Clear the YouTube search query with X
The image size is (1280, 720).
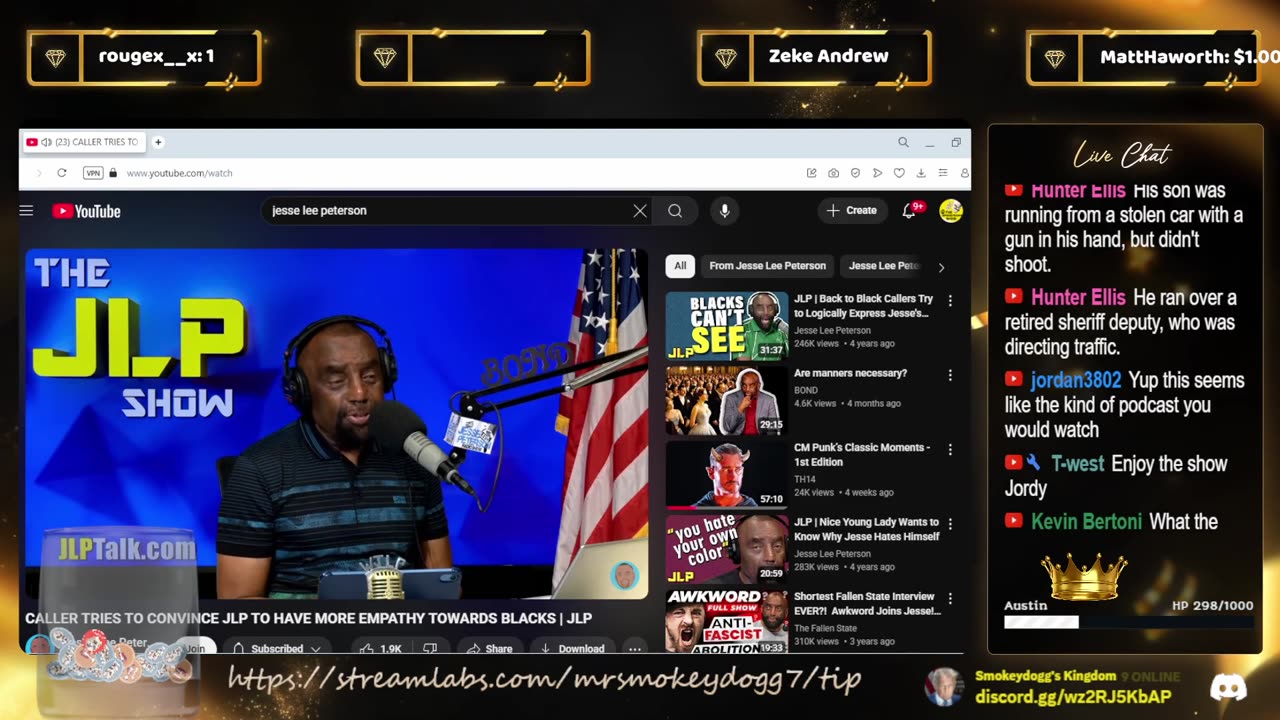(x=640, y=211)
